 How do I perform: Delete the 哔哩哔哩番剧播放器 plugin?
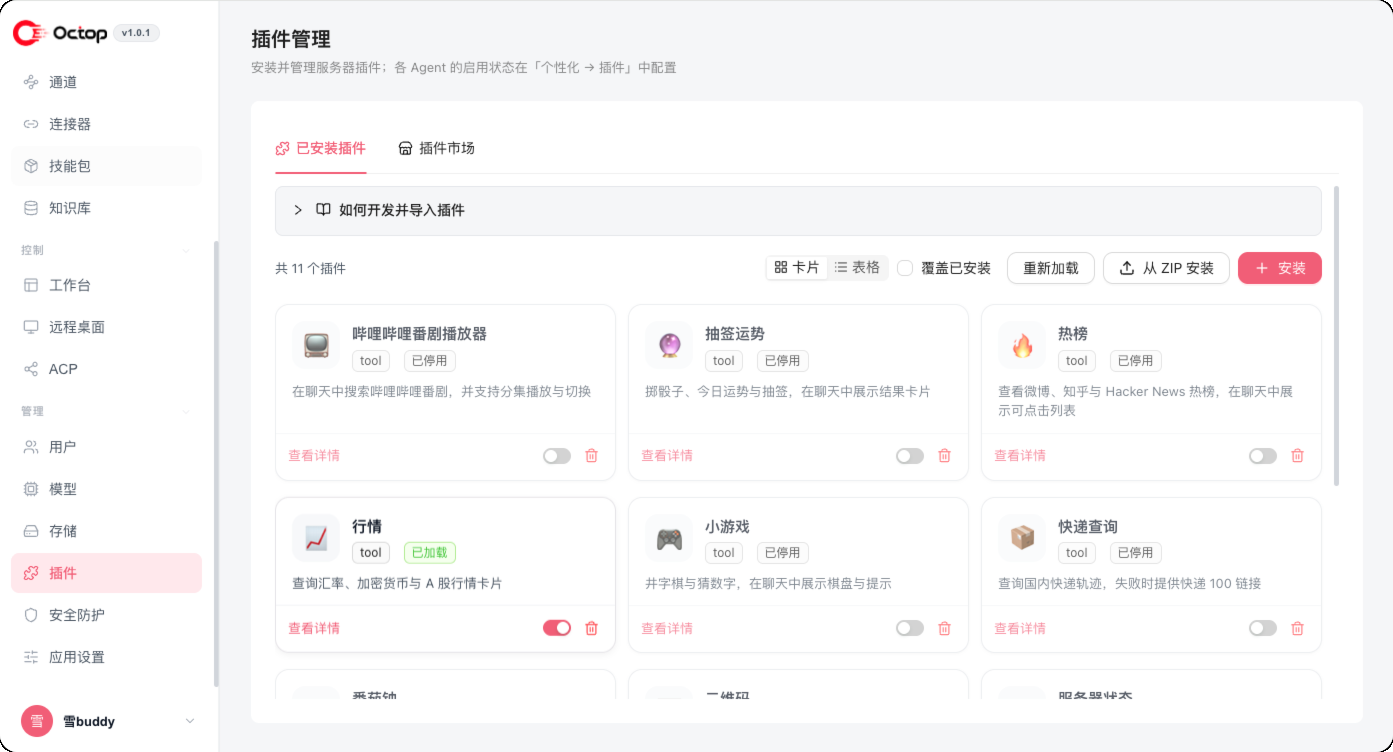click(591, 456)
